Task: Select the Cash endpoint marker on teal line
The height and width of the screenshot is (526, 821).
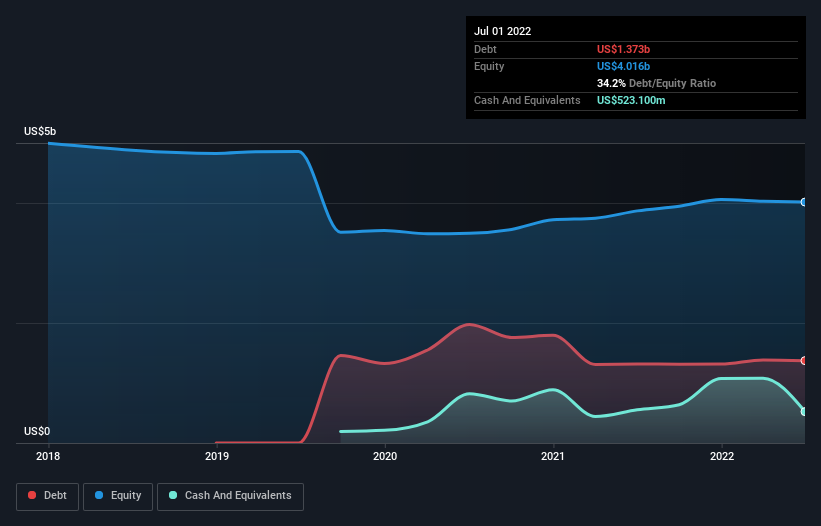Action: point(804,412)
